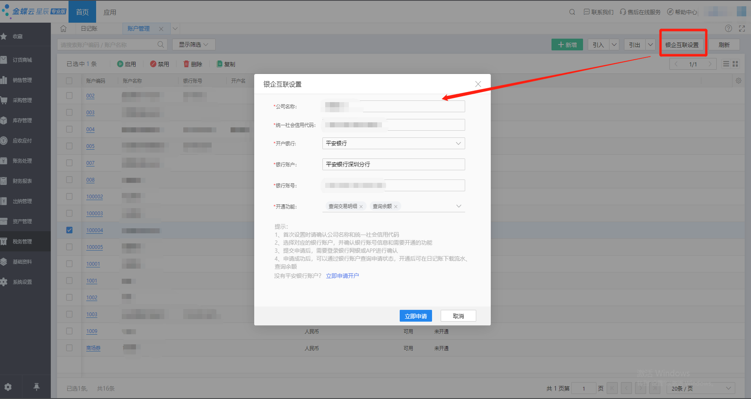Open the 20条/页 page size dropdown
The height and width of the screenshot is (399, 753).
[x=702, y=388]
